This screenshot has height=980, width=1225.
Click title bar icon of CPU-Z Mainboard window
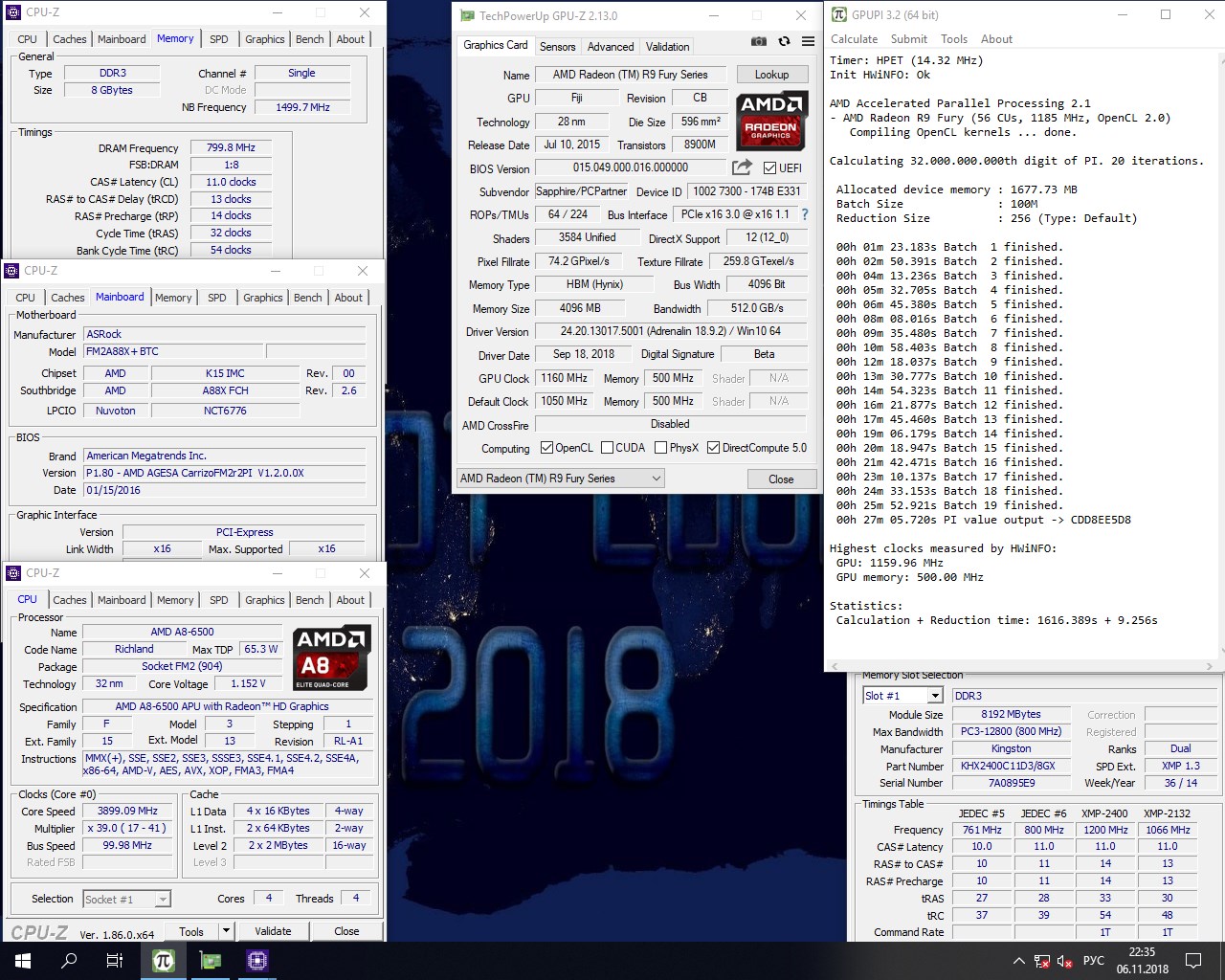tap(12, 271)
